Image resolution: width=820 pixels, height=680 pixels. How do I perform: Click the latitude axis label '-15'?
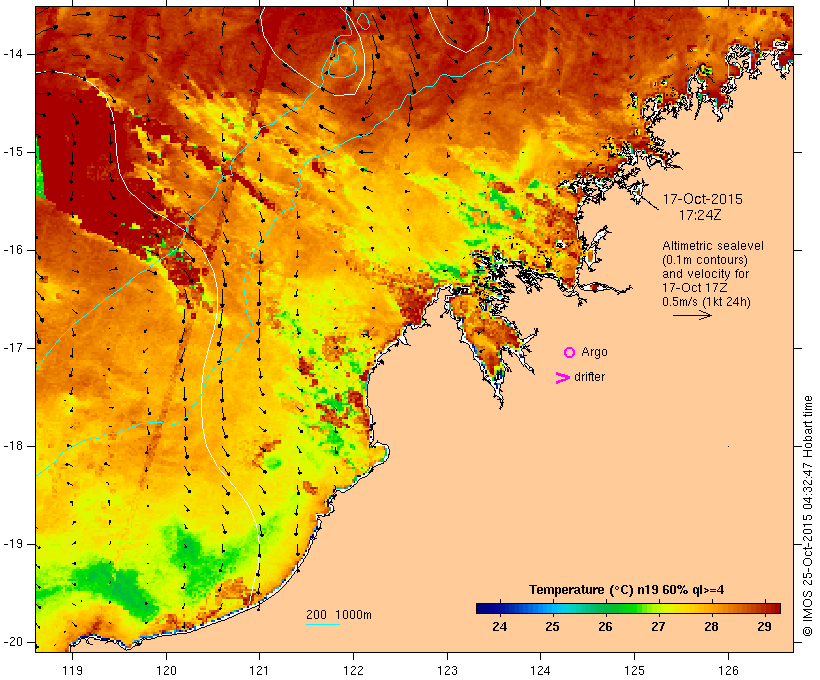pos(13,152)
